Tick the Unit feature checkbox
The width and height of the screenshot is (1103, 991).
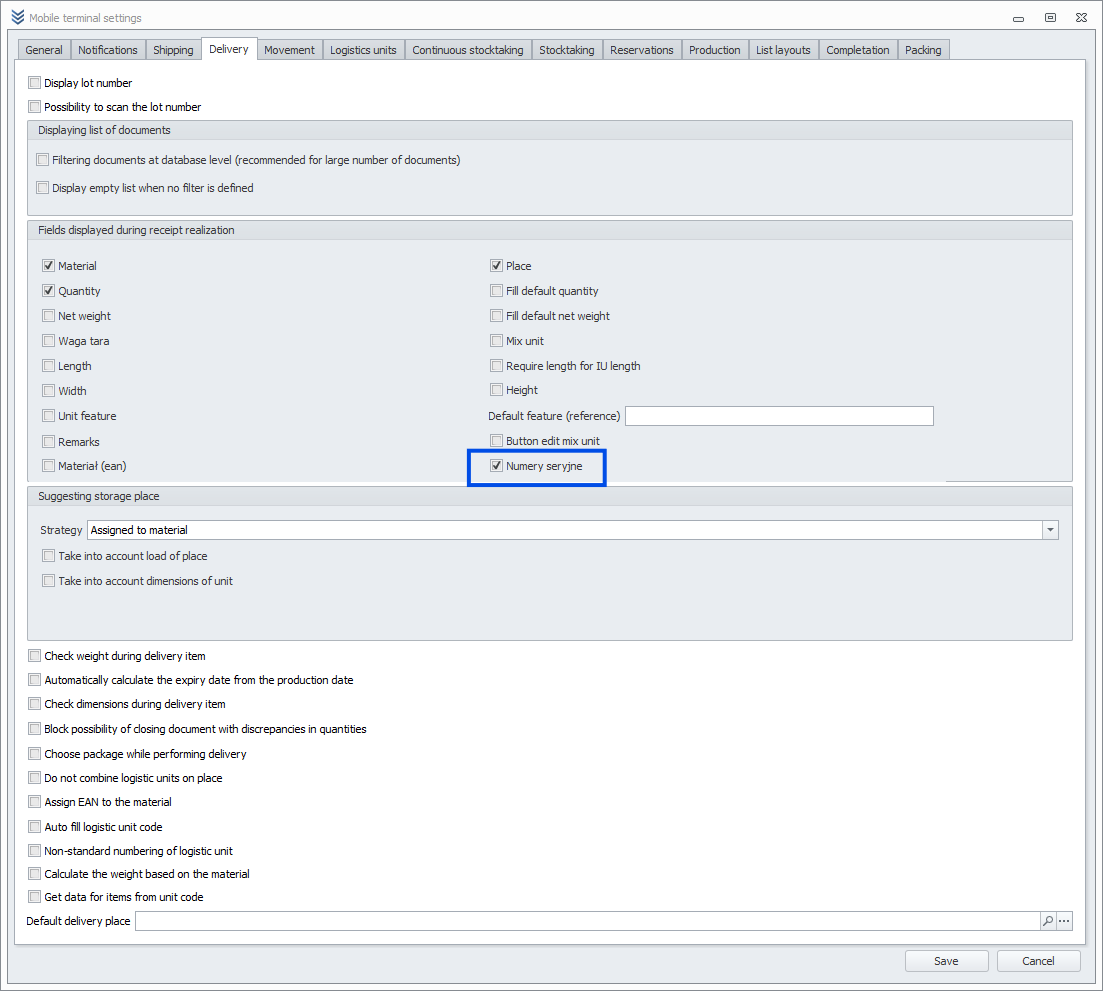[49, 416]
